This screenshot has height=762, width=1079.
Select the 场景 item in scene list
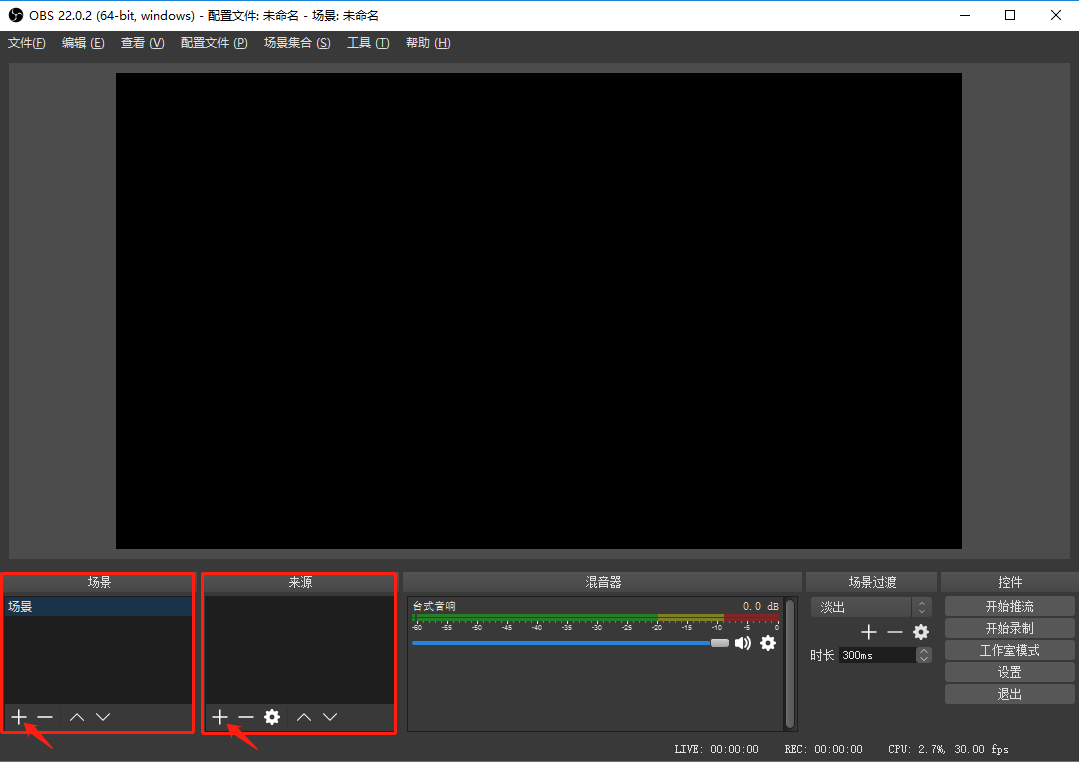click(x=98, y=606)
